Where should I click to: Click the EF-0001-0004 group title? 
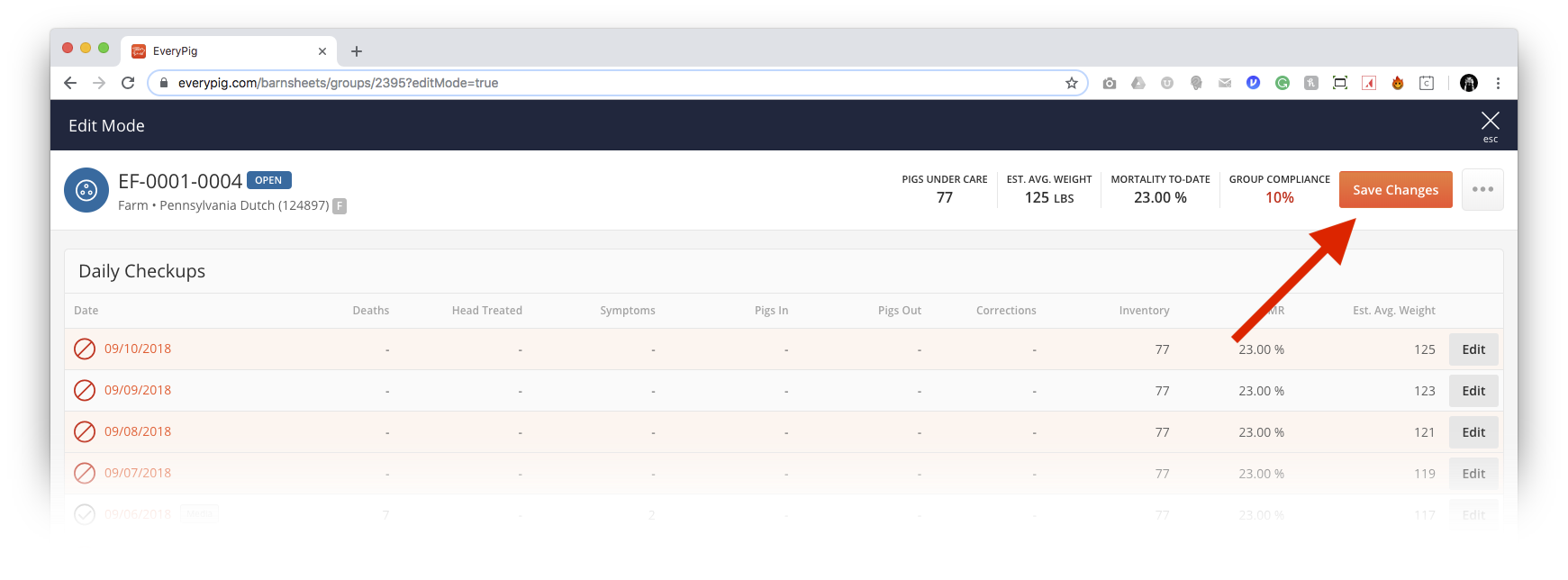[x=180, y=181]
